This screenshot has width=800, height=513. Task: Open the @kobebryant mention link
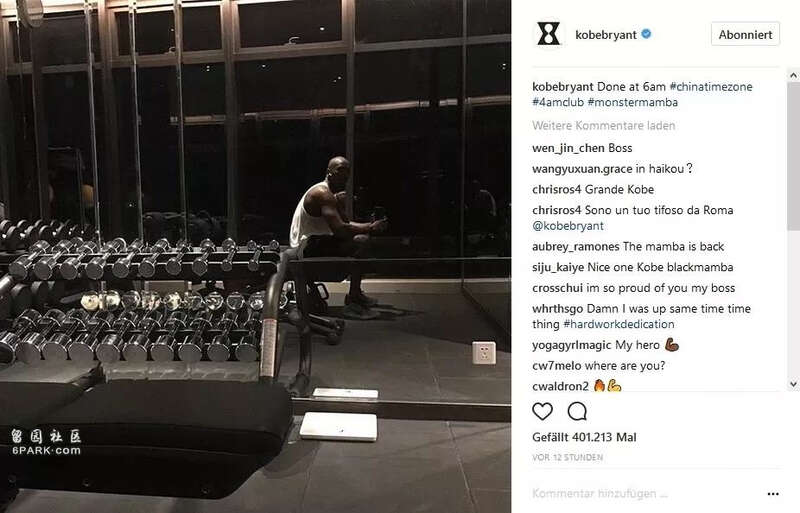pyautogui.click(x=568, y=226)
